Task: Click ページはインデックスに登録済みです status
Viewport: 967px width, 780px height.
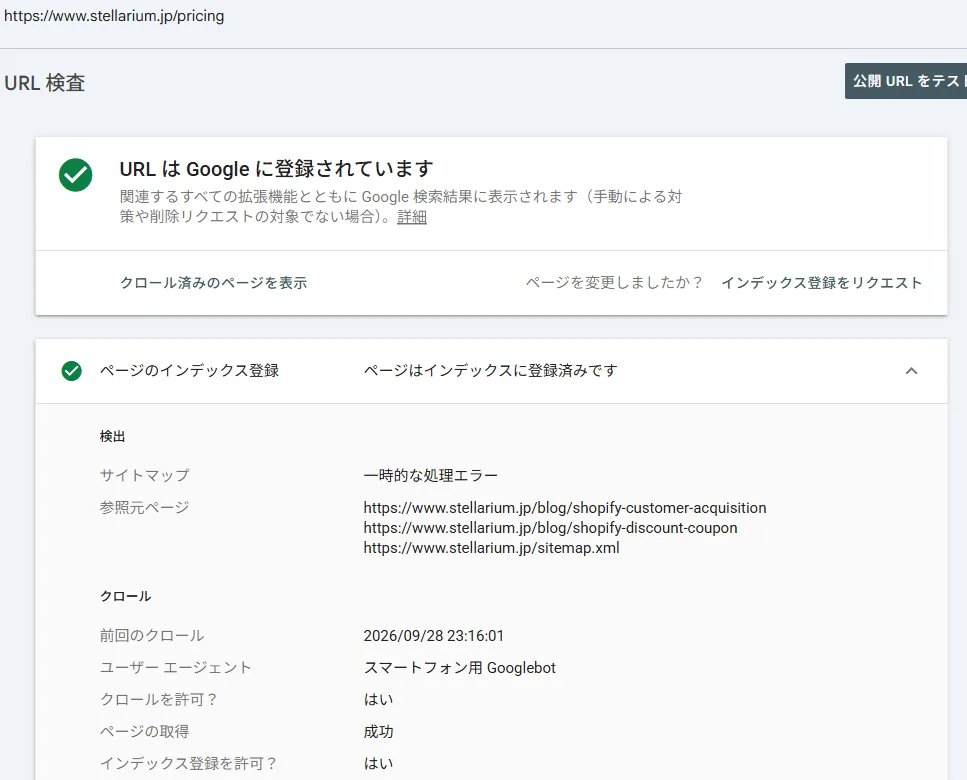Action: pyautogui.click(x=490, y=371)
